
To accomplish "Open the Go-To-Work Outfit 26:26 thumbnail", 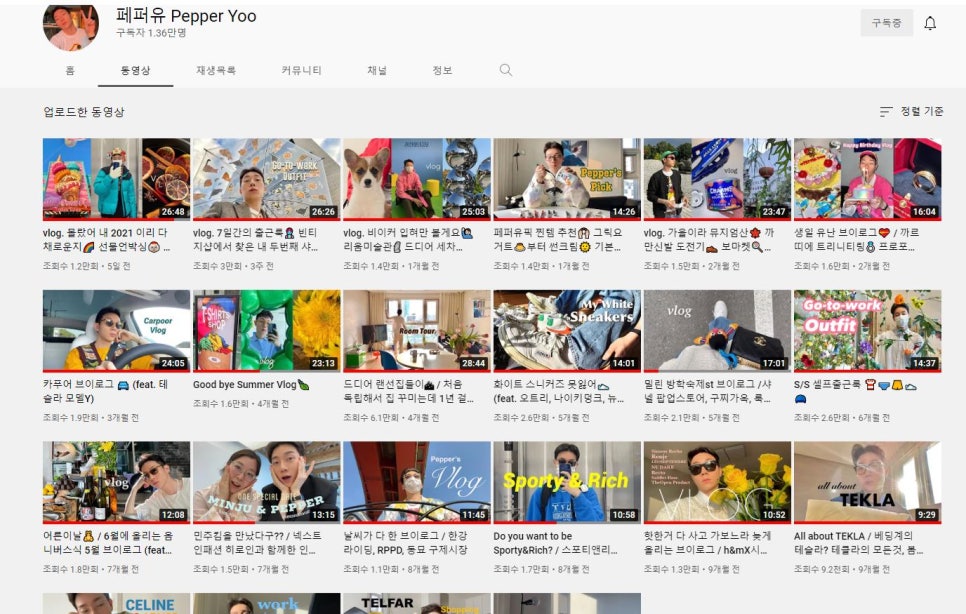I will [x=267, y=179].
